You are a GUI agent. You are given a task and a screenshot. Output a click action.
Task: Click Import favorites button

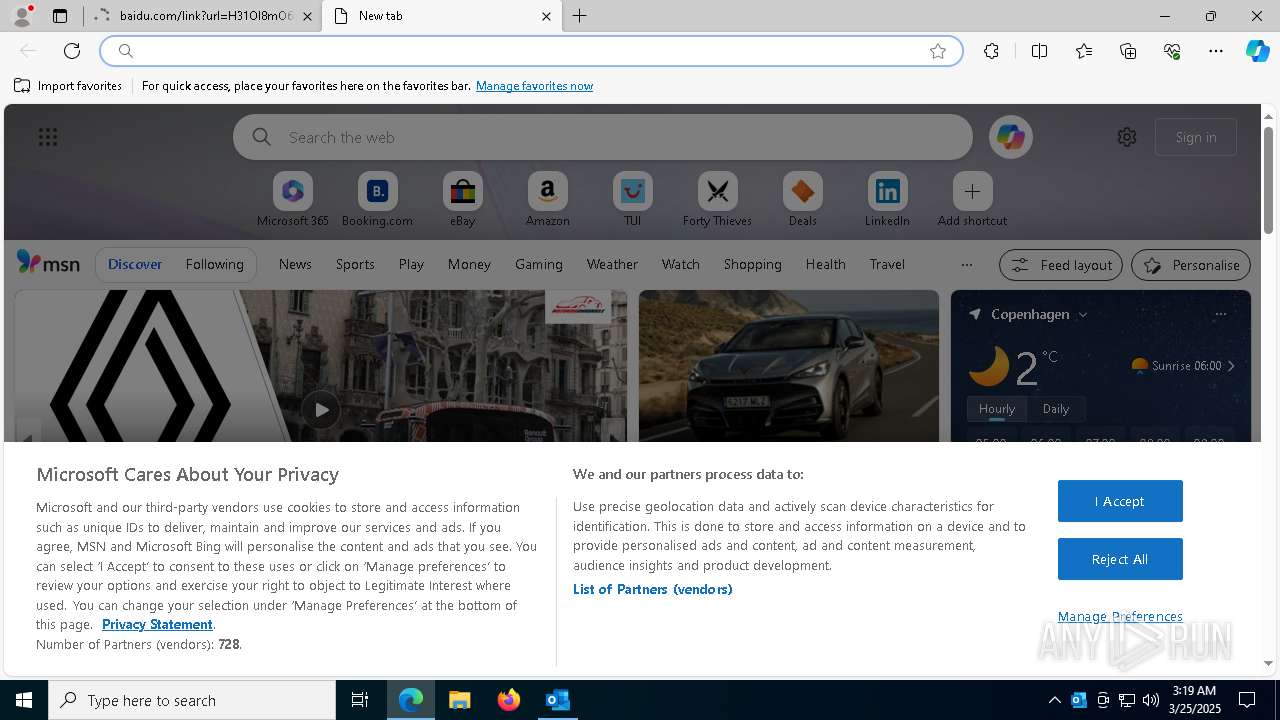click(68, 86)
